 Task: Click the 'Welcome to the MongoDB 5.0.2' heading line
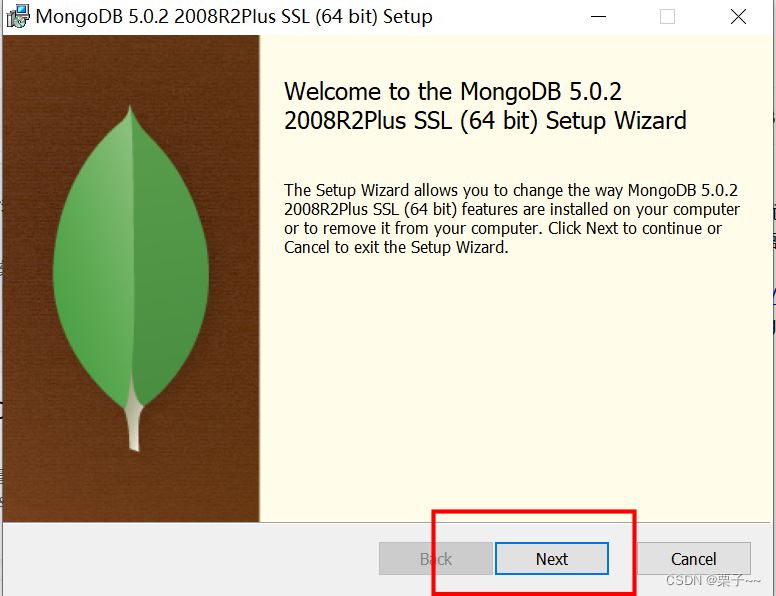click(x=452, y=92)
